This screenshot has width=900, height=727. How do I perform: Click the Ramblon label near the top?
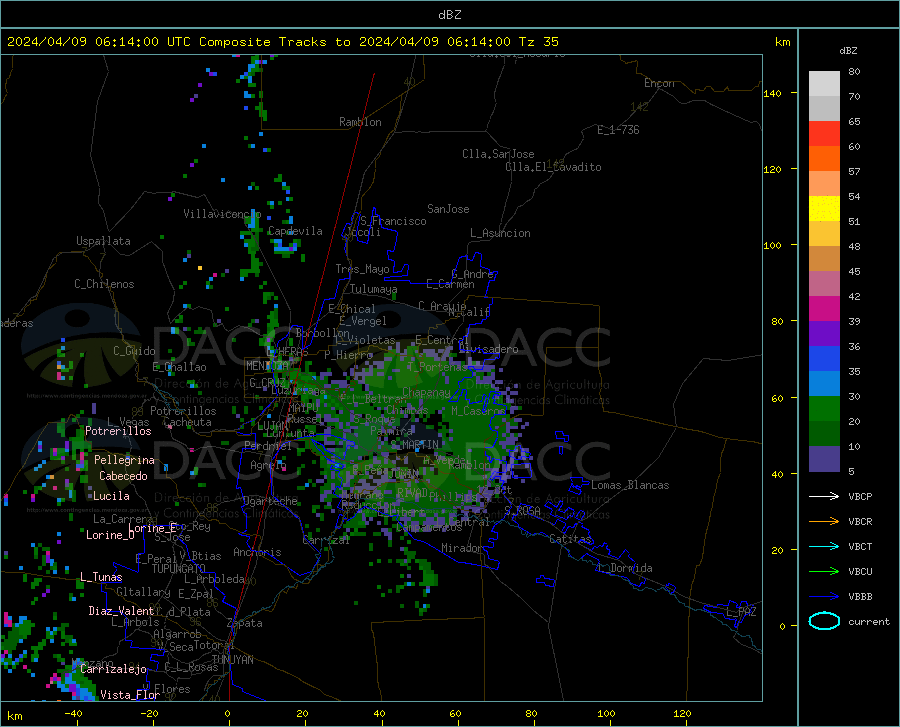point(360,122)
